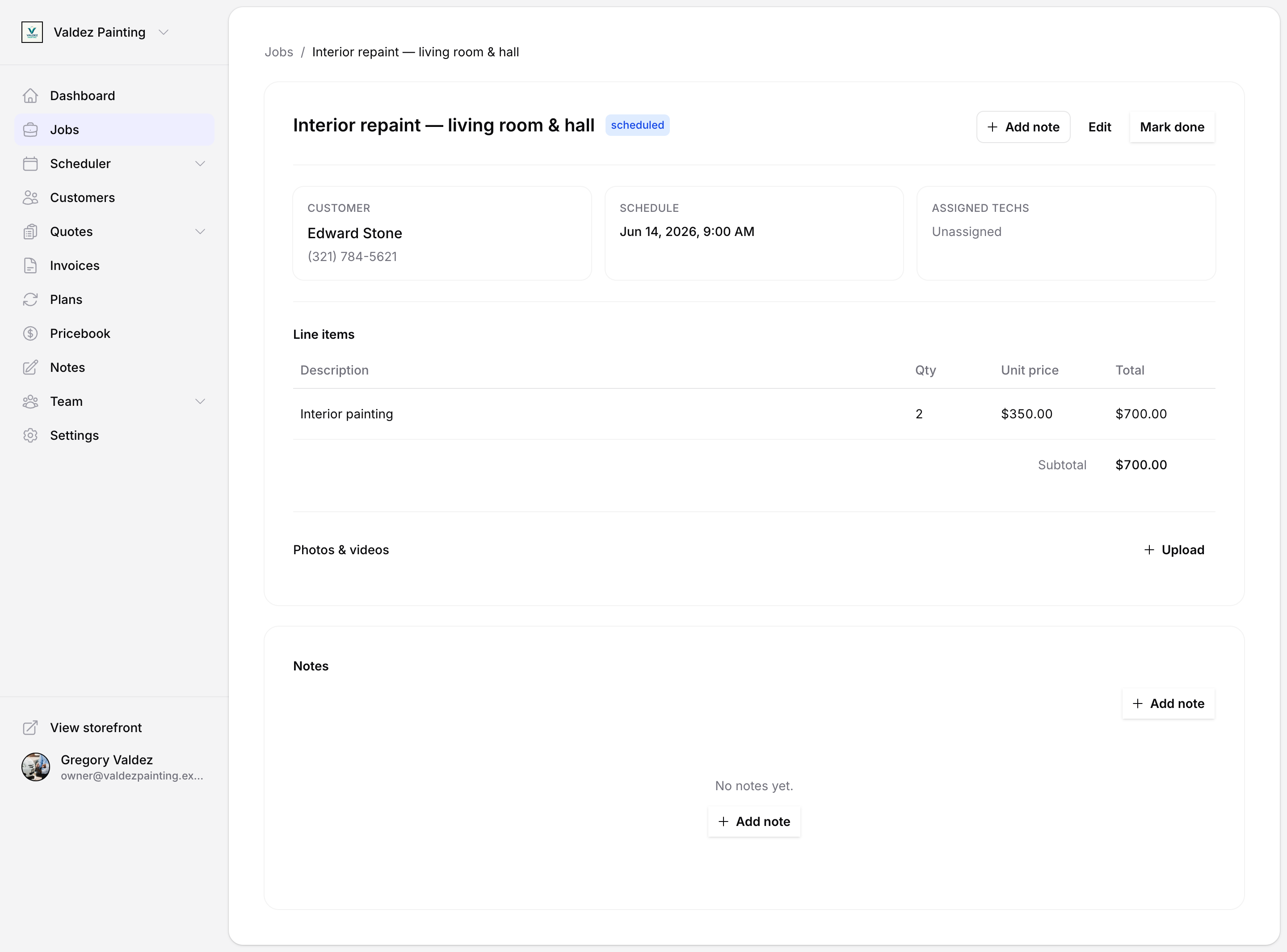Viewport: 1287px width, 952px height.
Task: Click customer name Edward Stone
Action: pos(355,233)
